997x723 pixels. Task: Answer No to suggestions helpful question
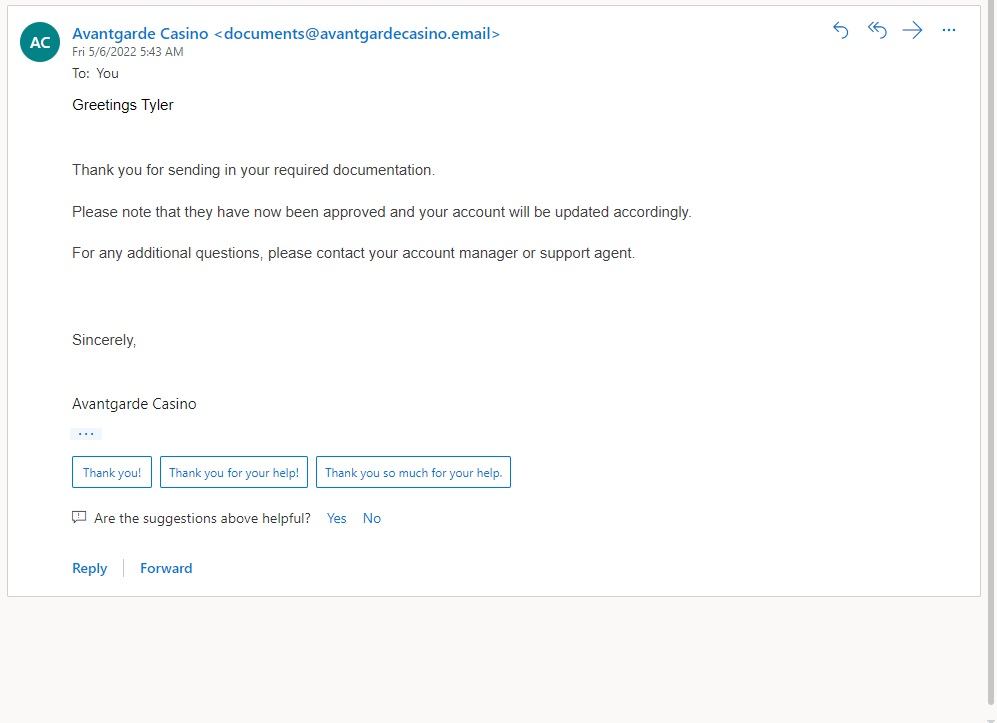[372, 518]
